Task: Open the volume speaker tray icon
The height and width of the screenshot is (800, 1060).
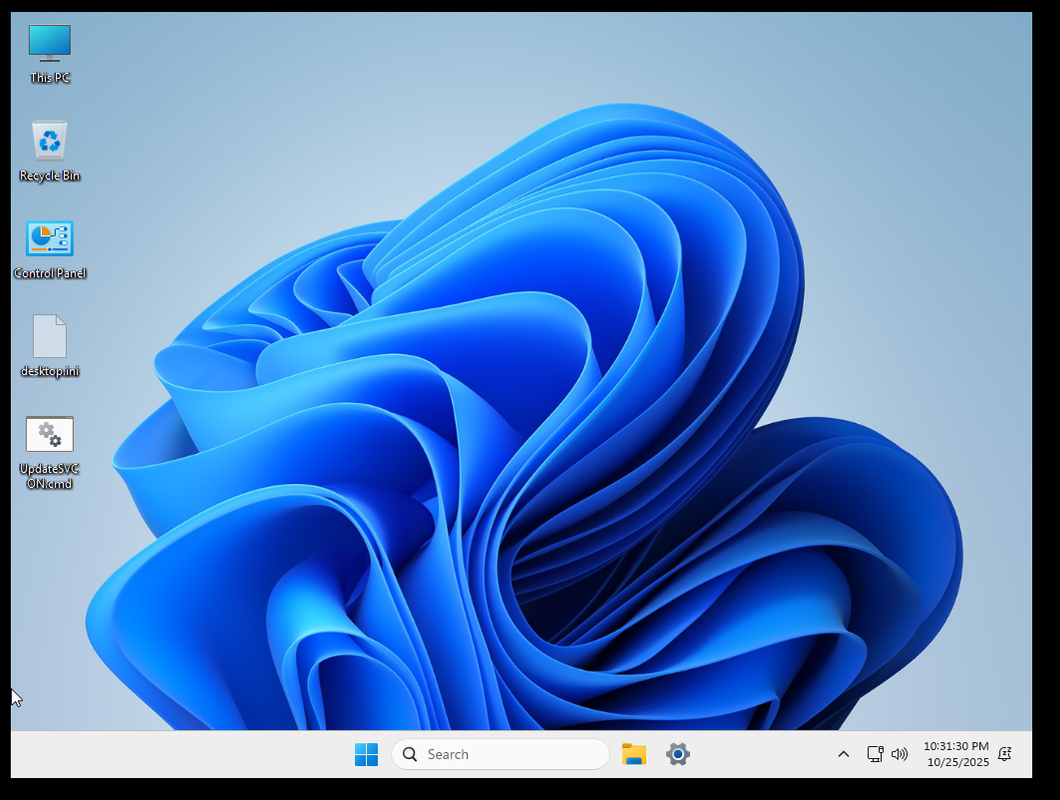Action: click(x=899, y=754)
